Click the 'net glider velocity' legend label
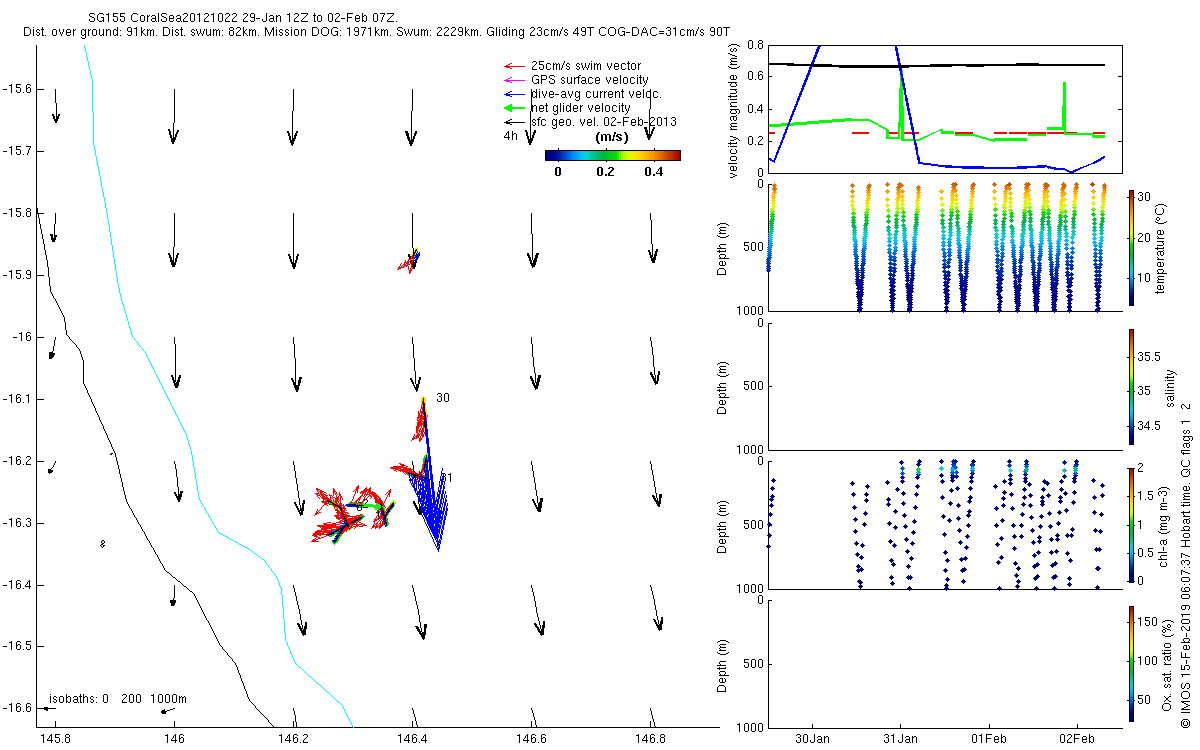1200x750 pixels. pos(580,107)
